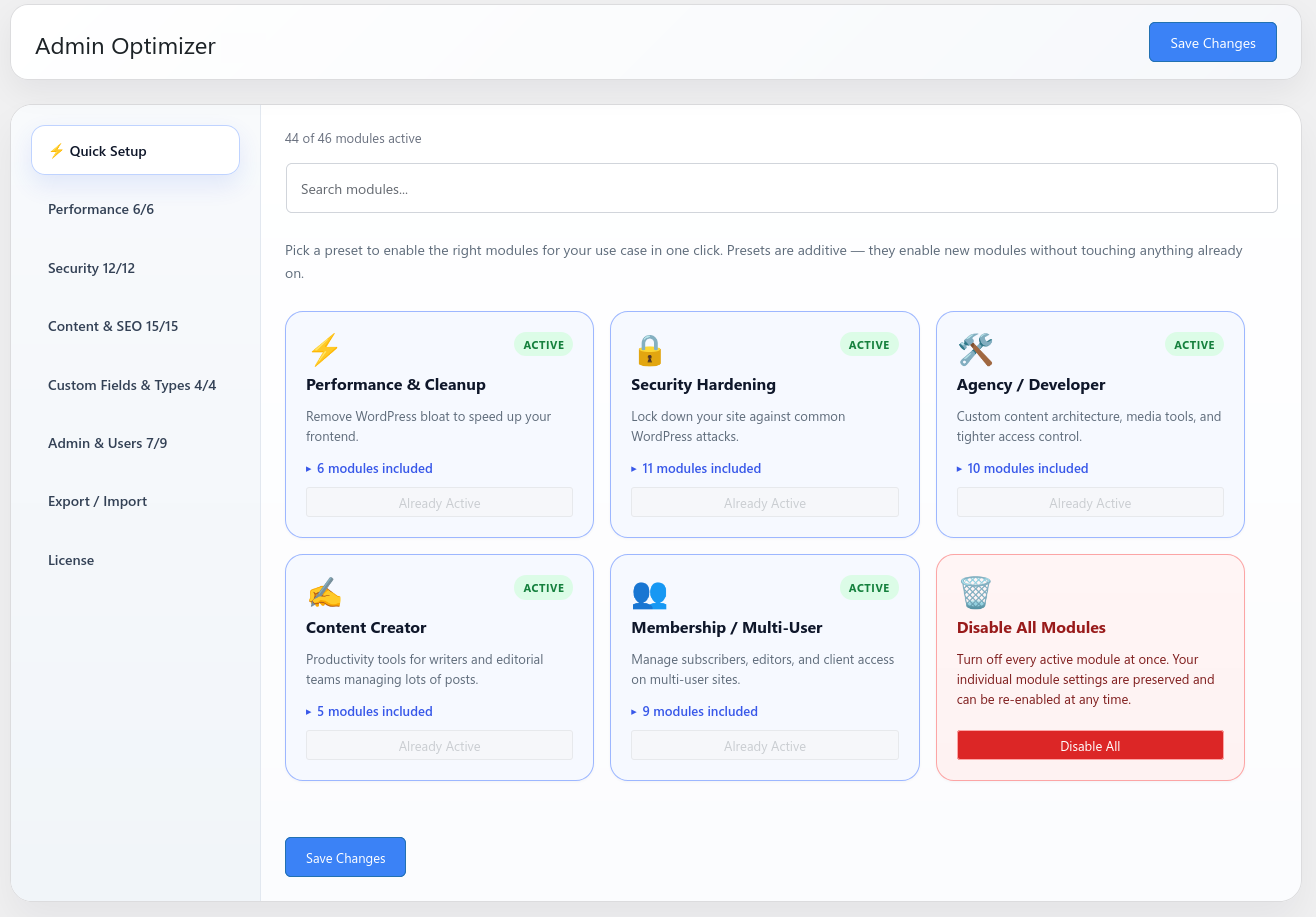Open the Quick Setup tab
This screenshot has height=917, width=1316.
click(x=135, y=150)
